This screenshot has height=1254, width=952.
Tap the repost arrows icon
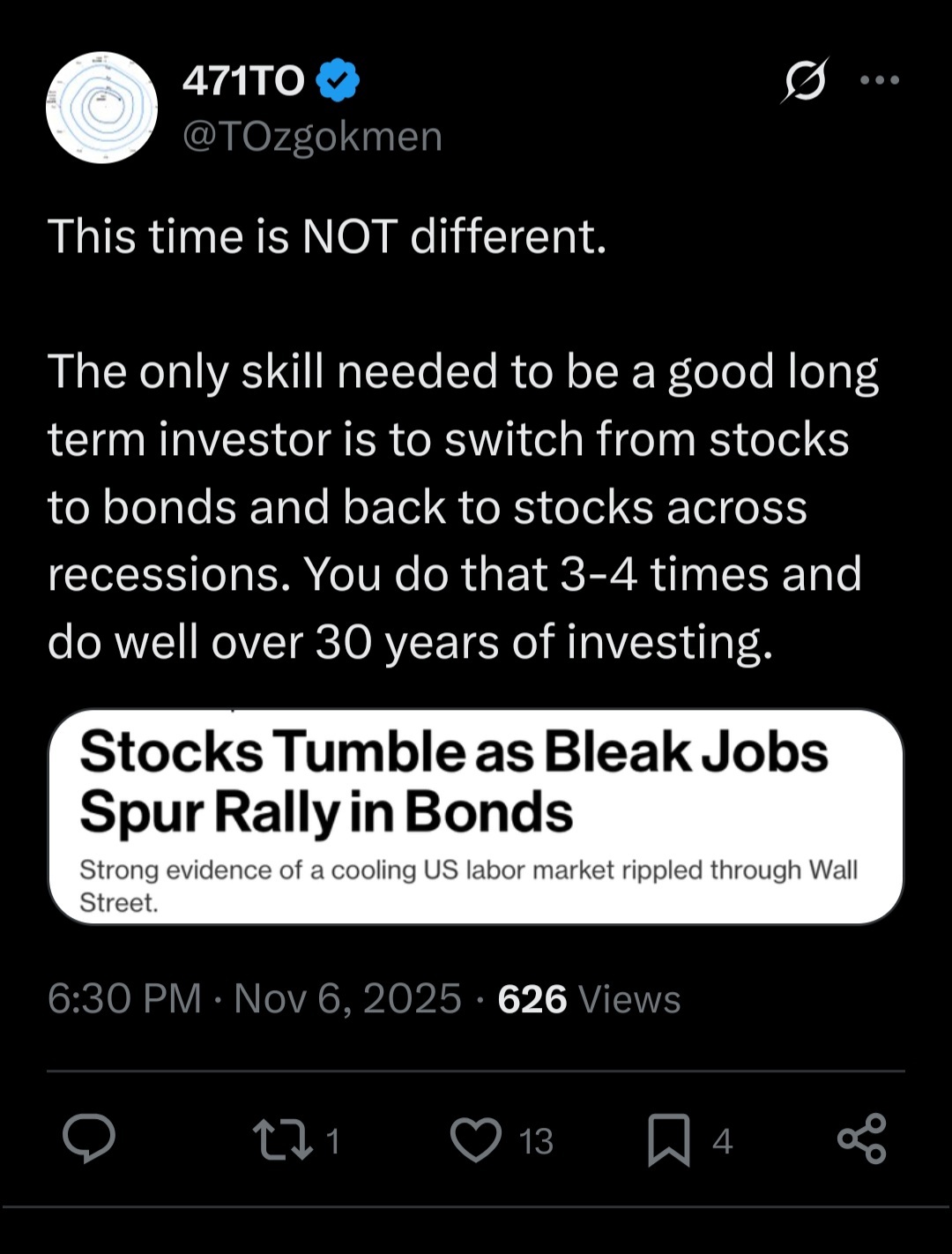pos(282,1139)
